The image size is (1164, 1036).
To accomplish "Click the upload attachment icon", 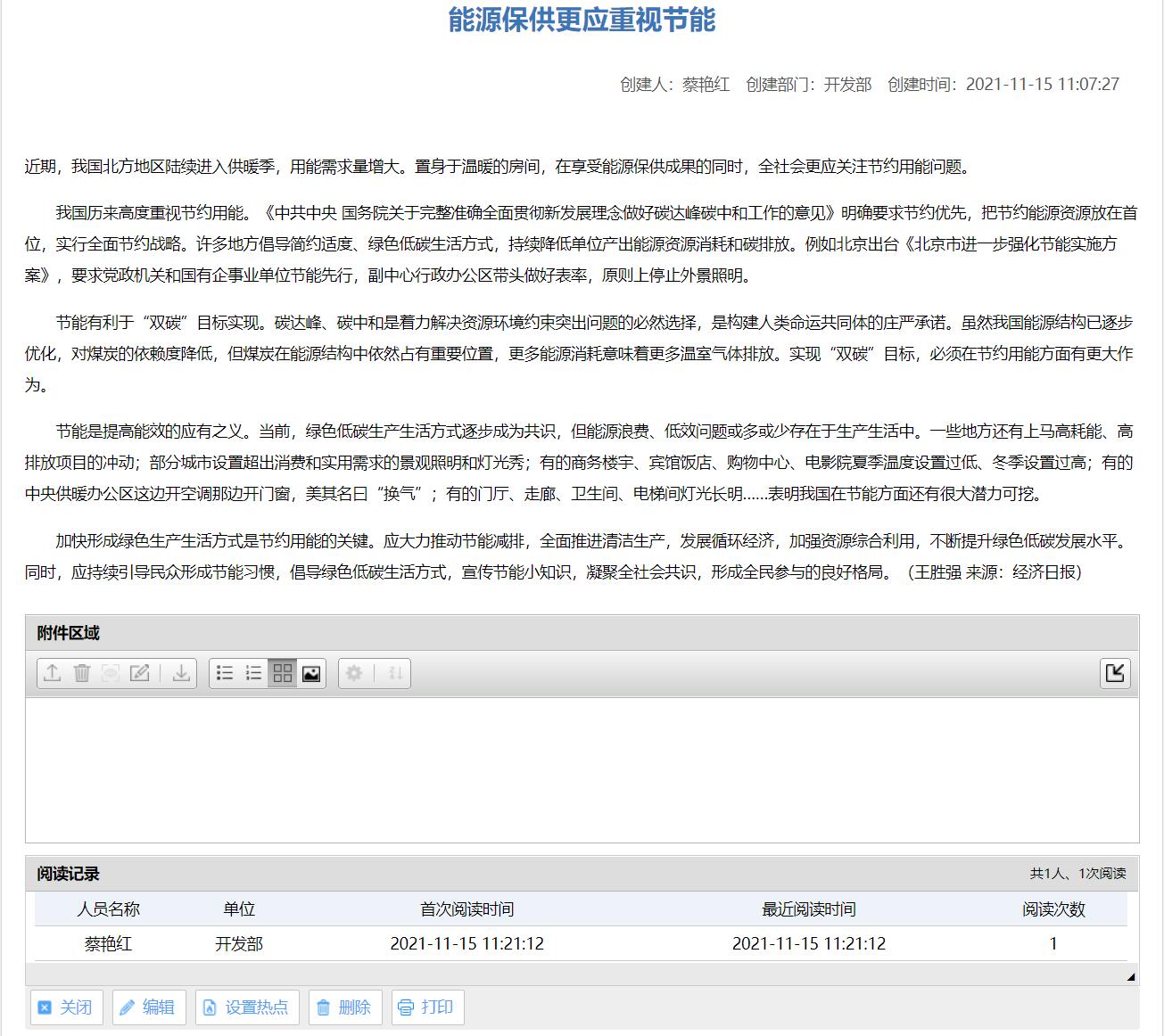I will click(53, 673).
